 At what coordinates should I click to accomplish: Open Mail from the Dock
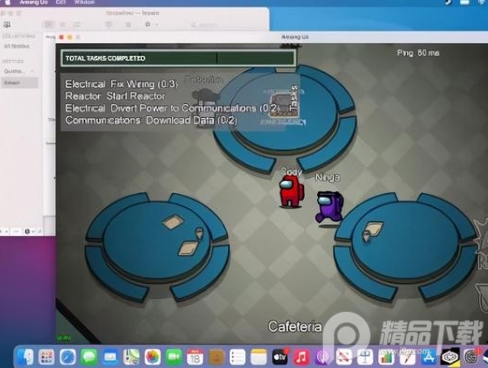pos(110,358)
